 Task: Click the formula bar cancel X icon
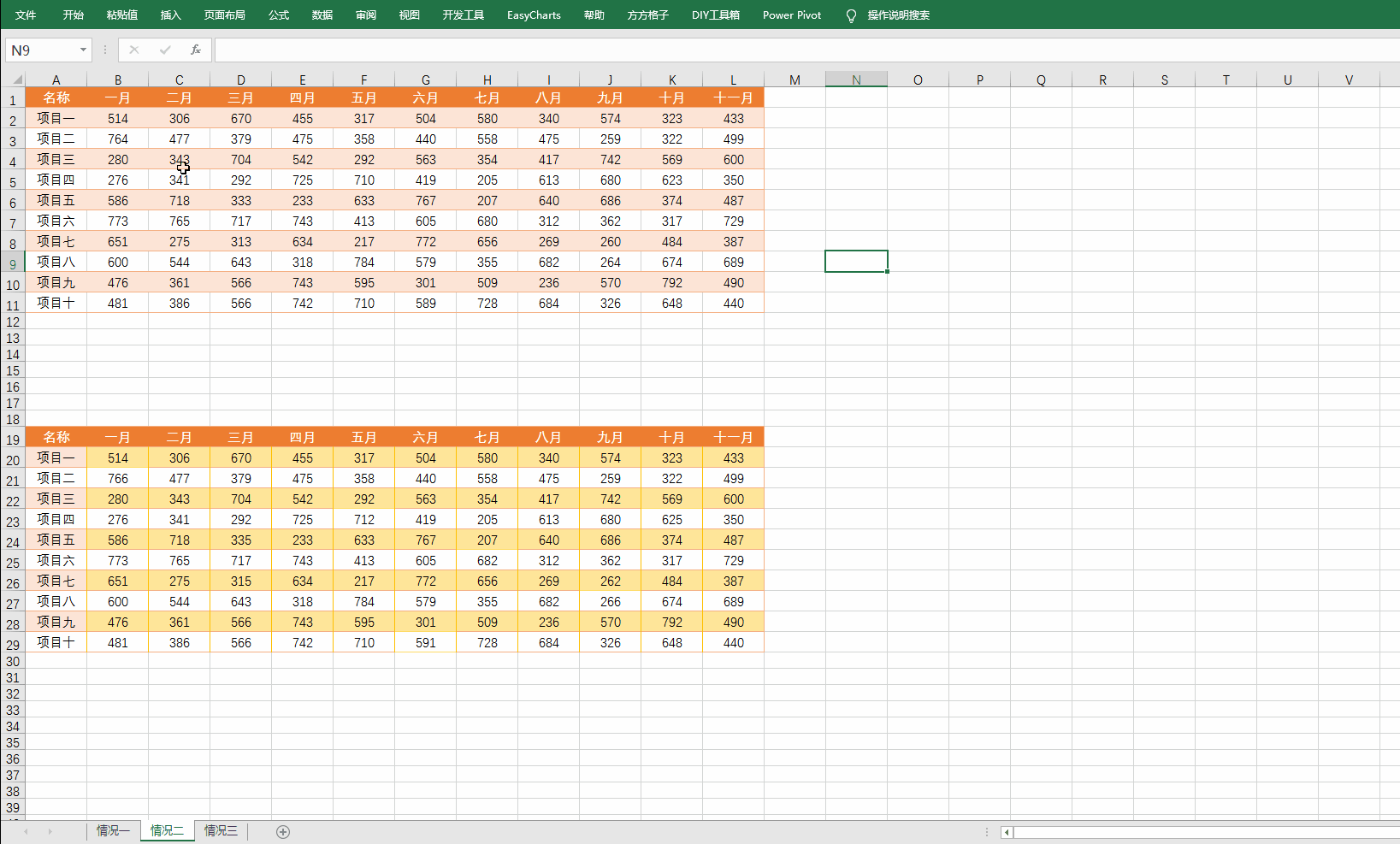point(134,50)
